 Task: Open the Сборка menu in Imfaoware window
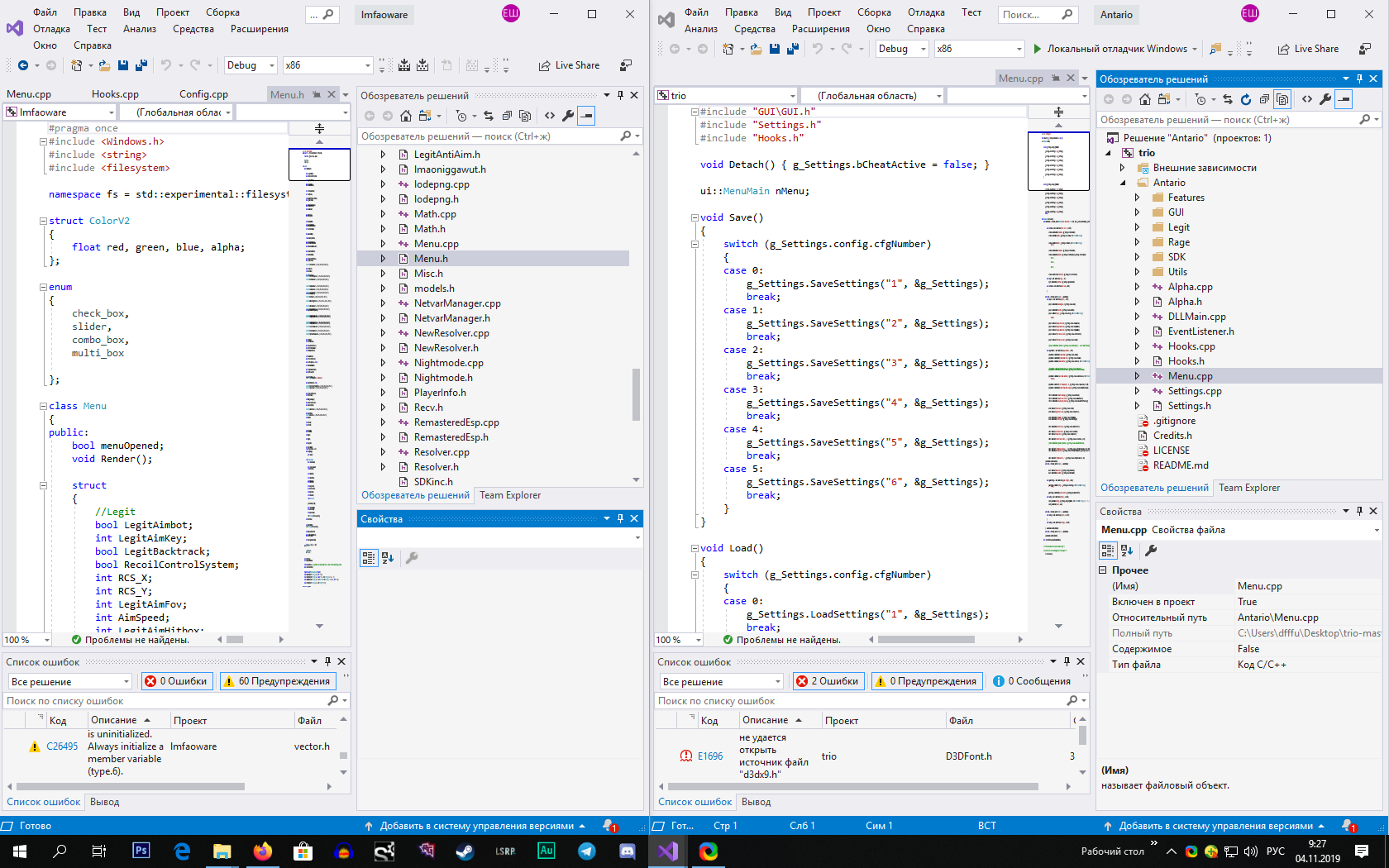tap(222, 12)
